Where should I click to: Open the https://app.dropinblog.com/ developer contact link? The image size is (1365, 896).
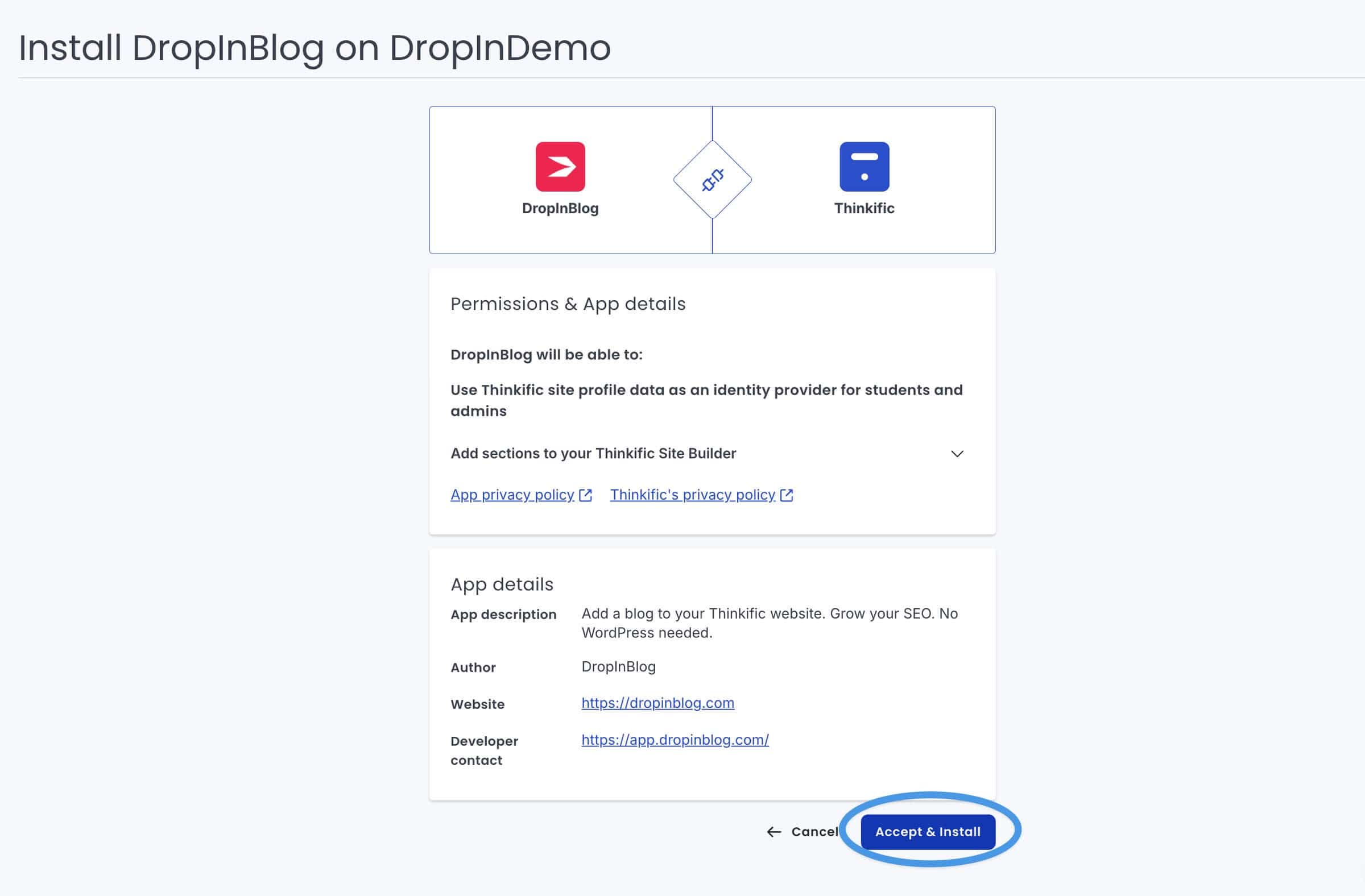(675, 740)
